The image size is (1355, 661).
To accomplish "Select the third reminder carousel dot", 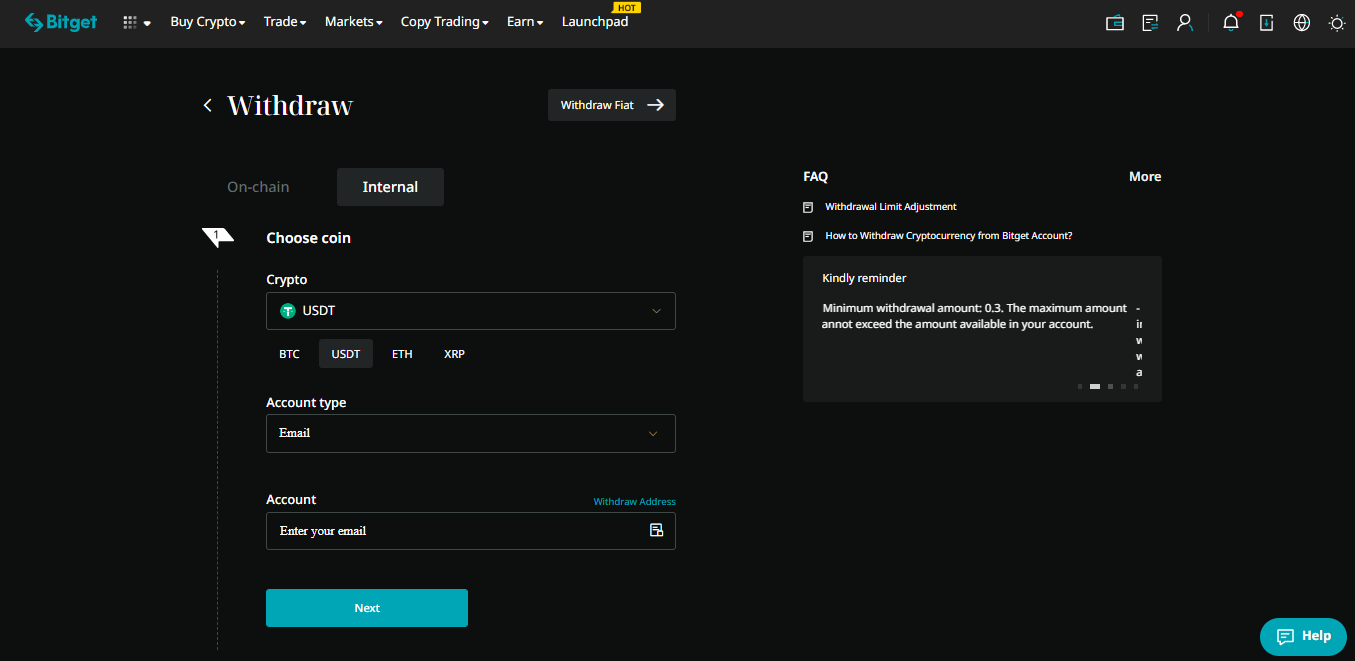I will [1110, 386].
